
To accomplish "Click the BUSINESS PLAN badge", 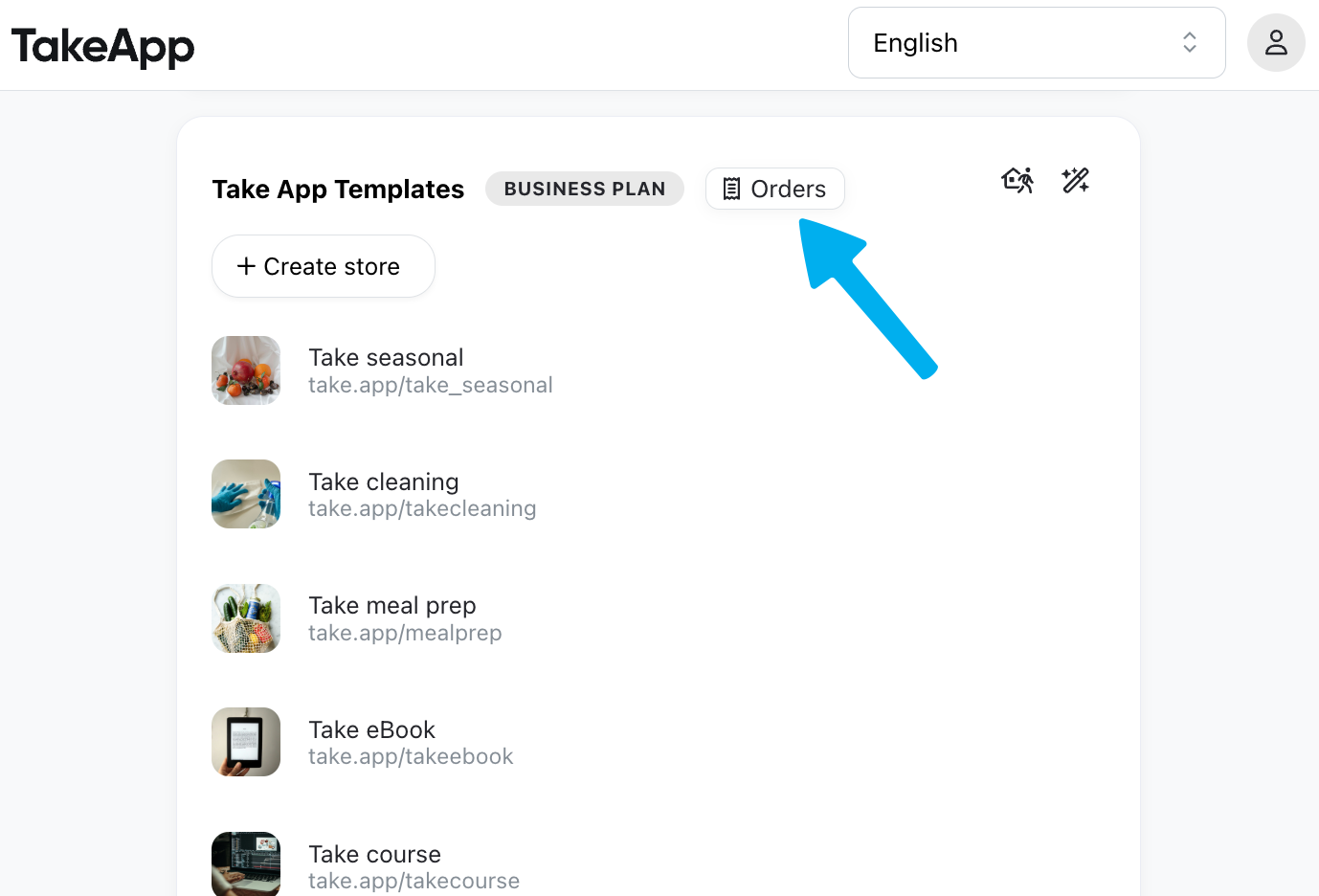I will pyautogui.click(x=585, y=189).
